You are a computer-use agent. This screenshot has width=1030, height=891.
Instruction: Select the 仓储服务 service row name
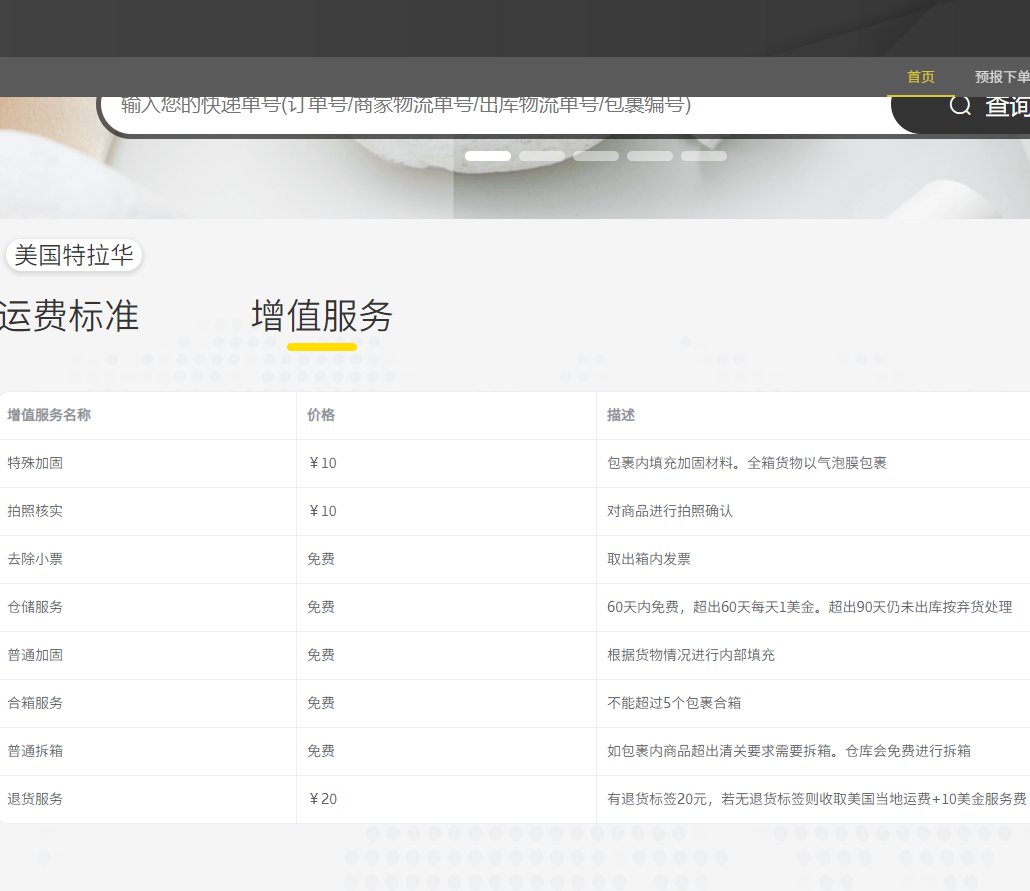coord(35,606)
